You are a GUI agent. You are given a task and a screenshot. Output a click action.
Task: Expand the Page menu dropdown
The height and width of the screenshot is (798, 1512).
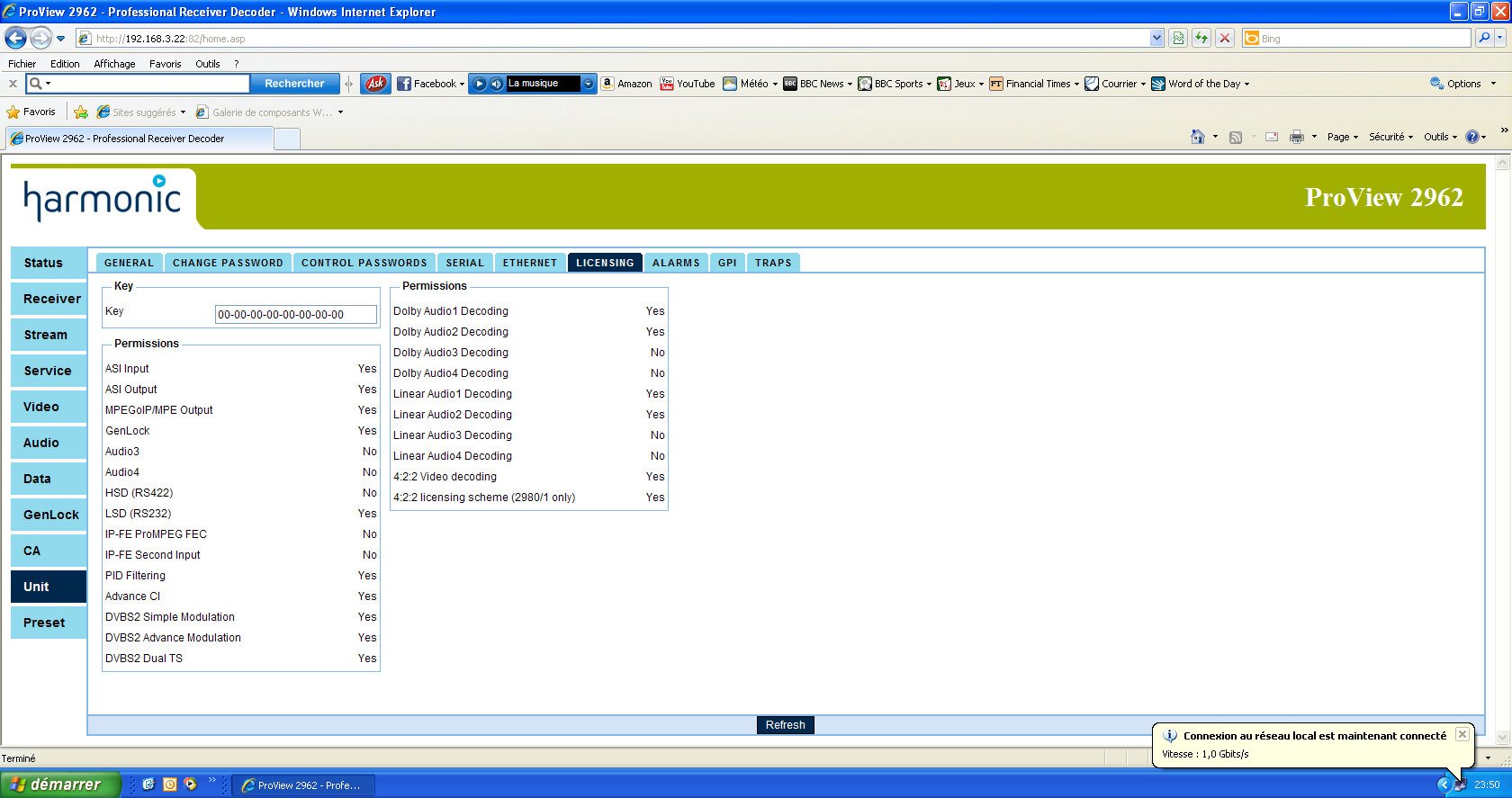1342,137
